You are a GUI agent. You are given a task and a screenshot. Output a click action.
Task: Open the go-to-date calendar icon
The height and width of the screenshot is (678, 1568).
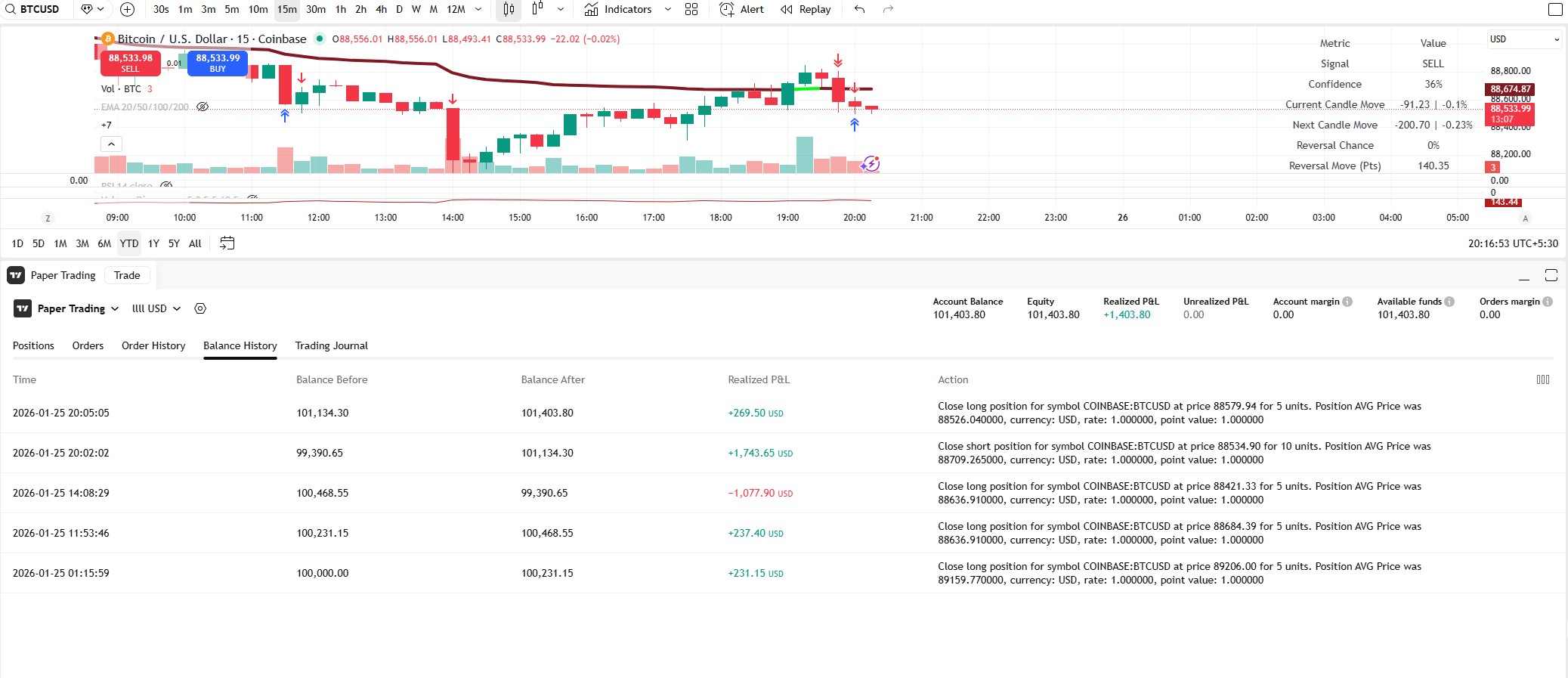click(x=227, y=243)
